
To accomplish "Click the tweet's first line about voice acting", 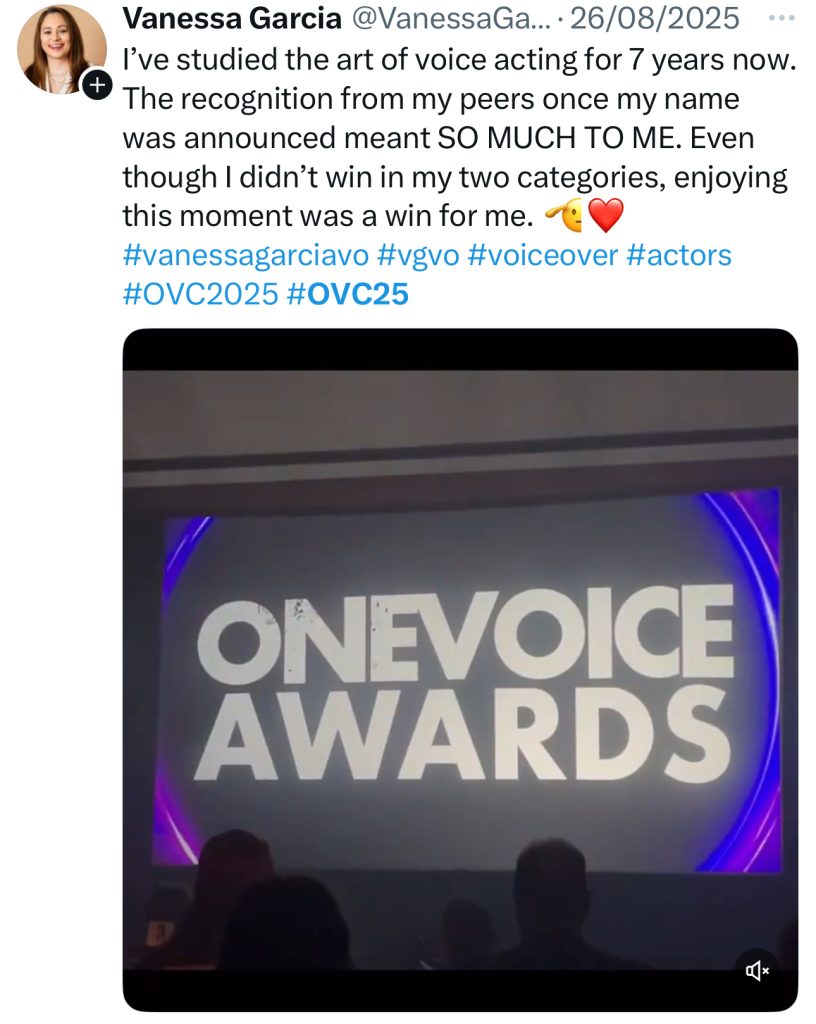I will pos(458,59).
